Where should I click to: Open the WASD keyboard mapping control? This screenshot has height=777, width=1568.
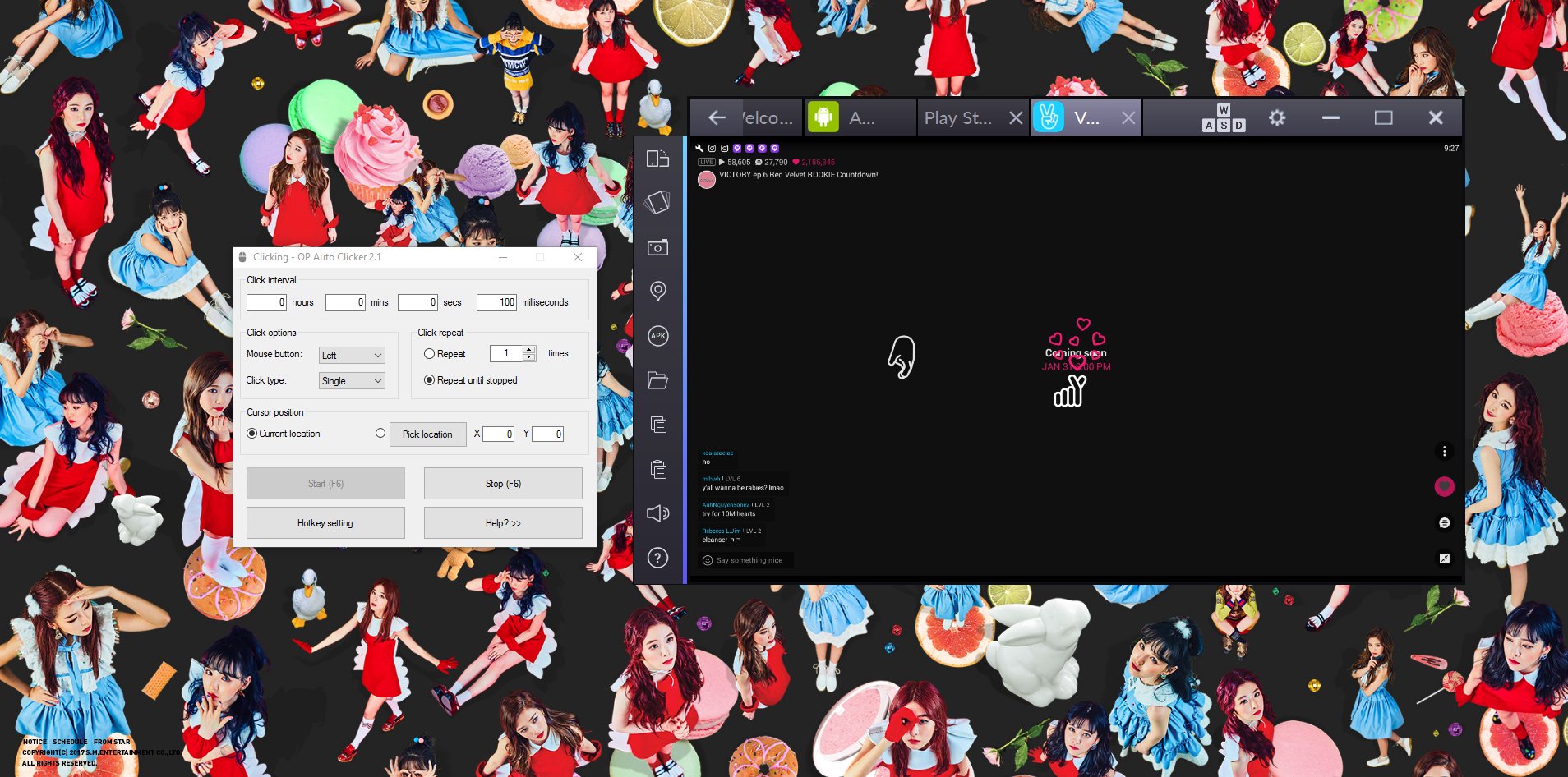click(1224, 118)
